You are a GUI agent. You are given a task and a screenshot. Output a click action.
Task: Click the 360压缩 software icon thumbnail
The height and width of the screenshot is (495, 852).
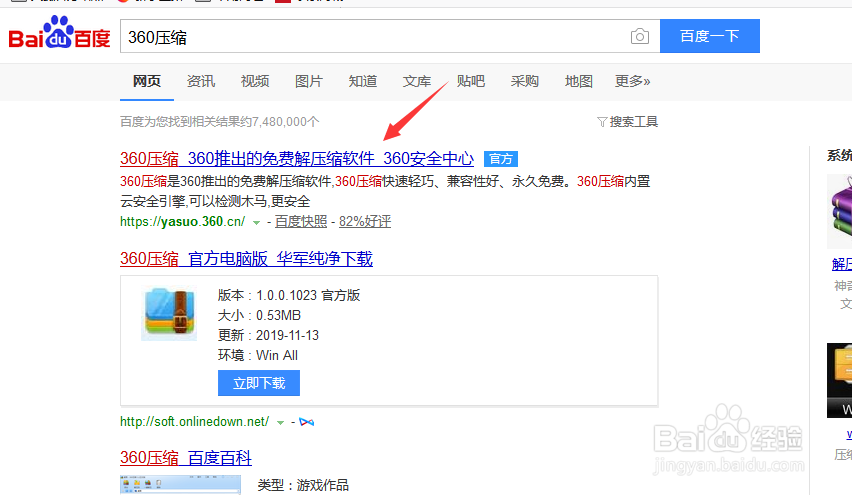[x=169, y=314]
